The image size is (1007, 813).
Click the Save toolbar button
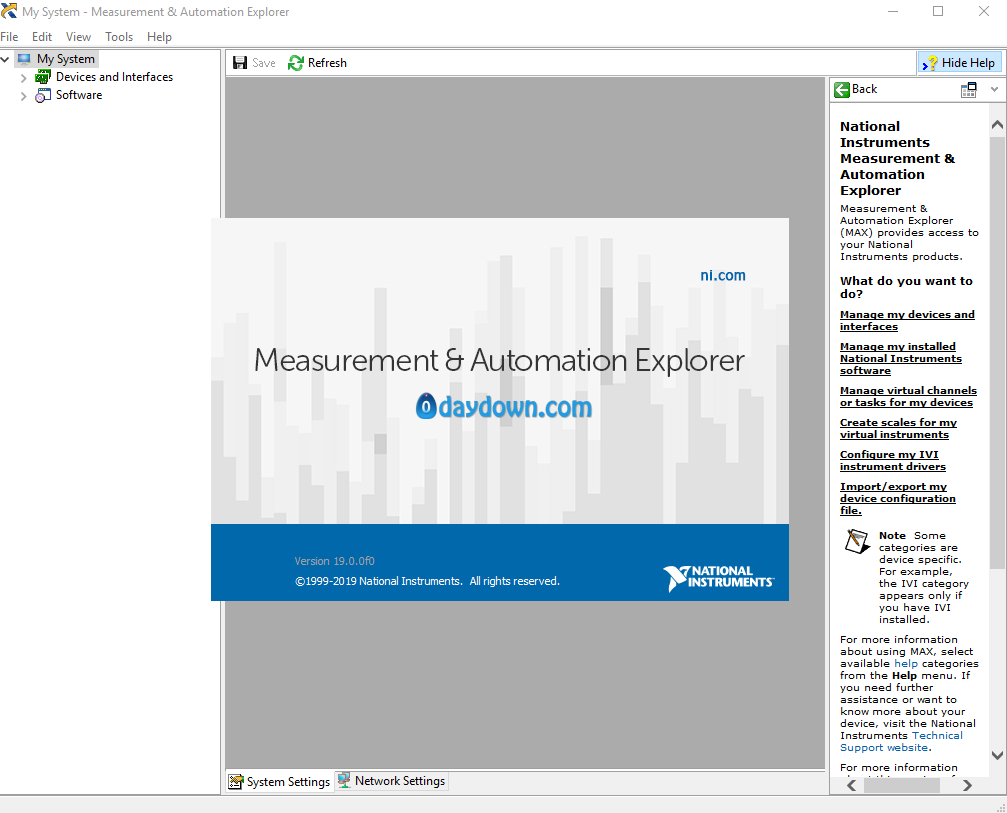tap(254, 63)
